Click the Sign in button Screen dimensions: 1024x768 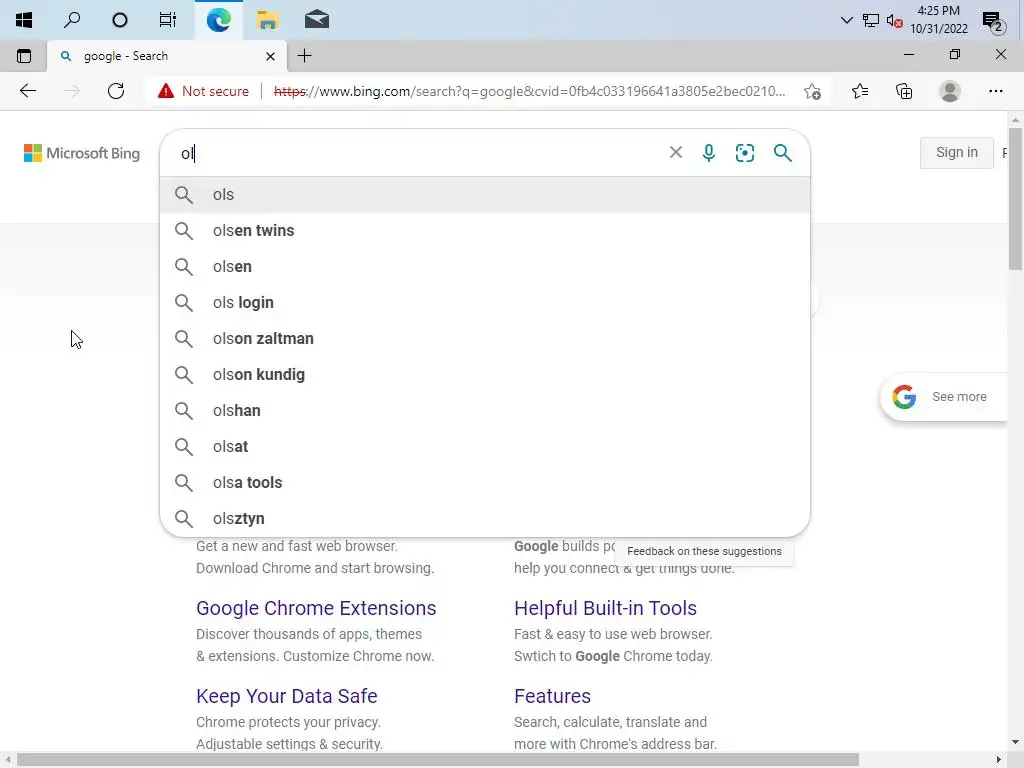[x=957, y=153]
